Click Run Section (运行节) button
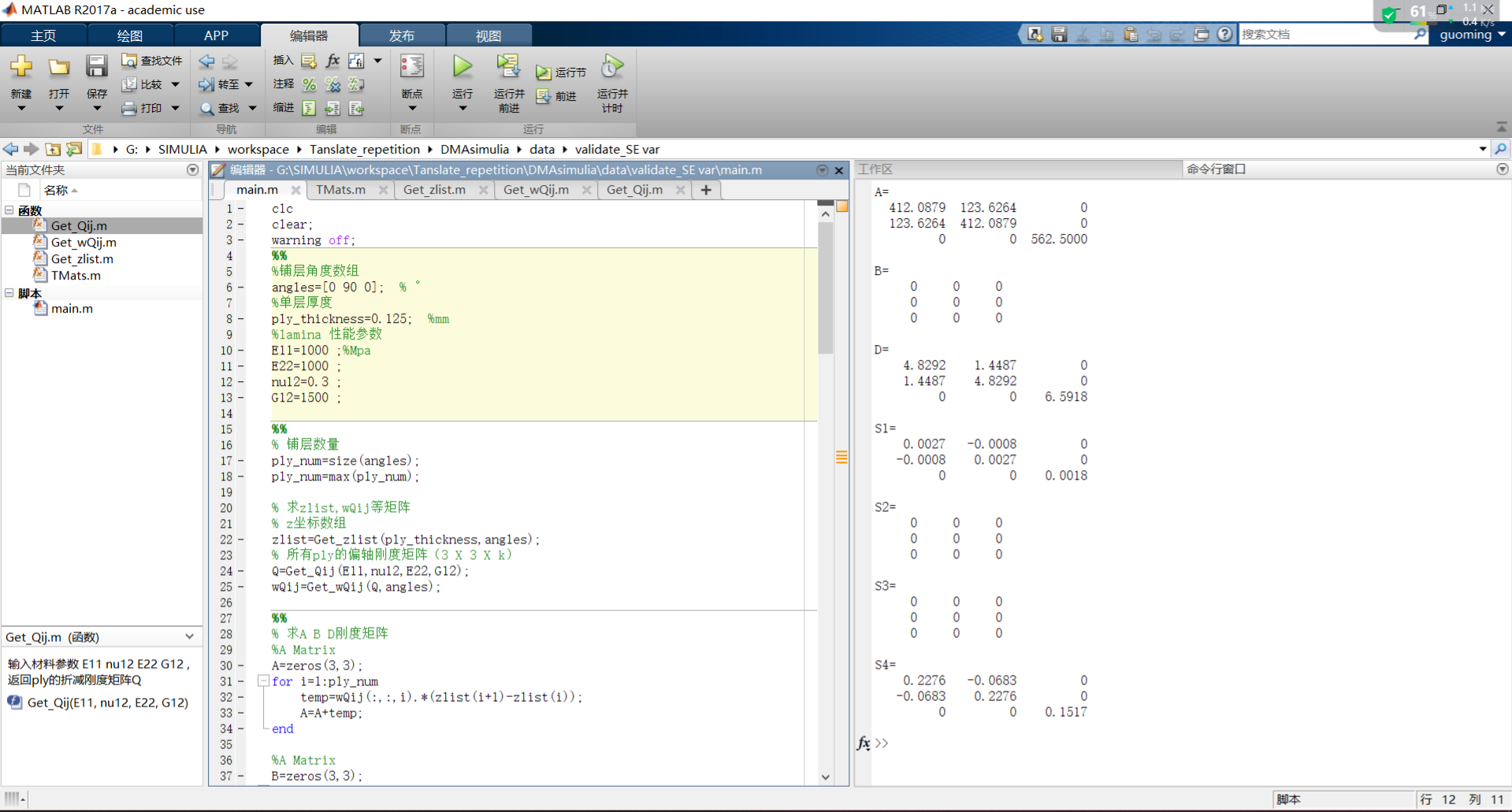Screen dimensions: 1512x812 561,72
